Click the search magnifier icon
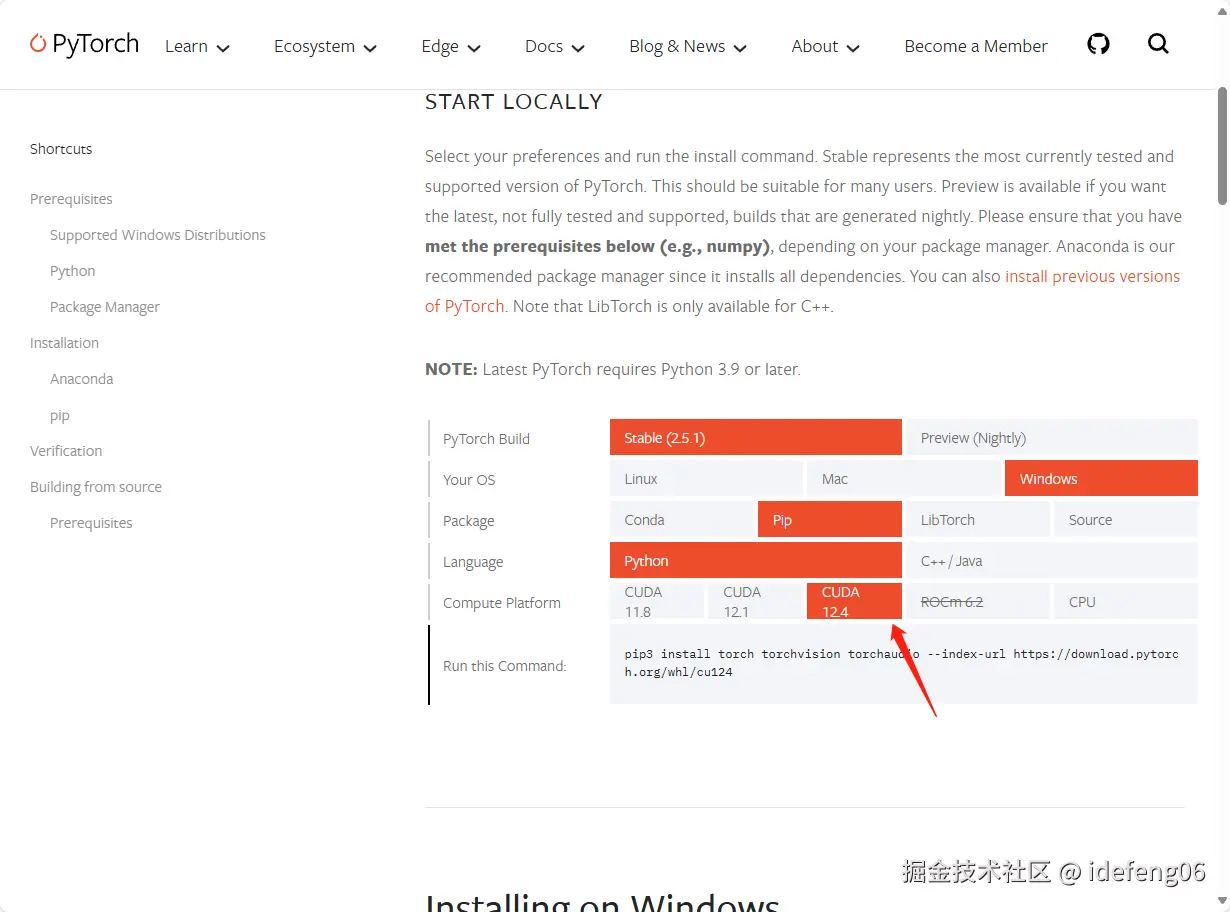The height and width of the screenshot is (912, 1230). click(x=1158, y=44)
